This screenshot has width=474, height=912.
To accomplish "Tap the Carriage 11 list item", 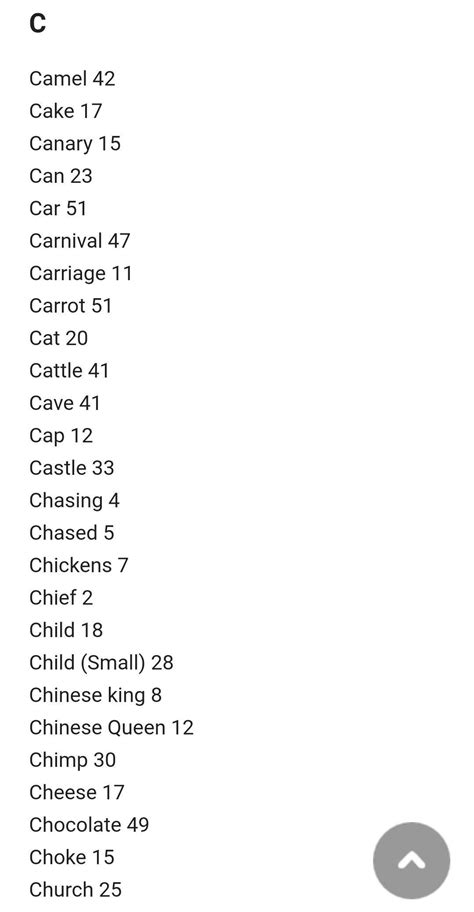I will coord(80,273).
